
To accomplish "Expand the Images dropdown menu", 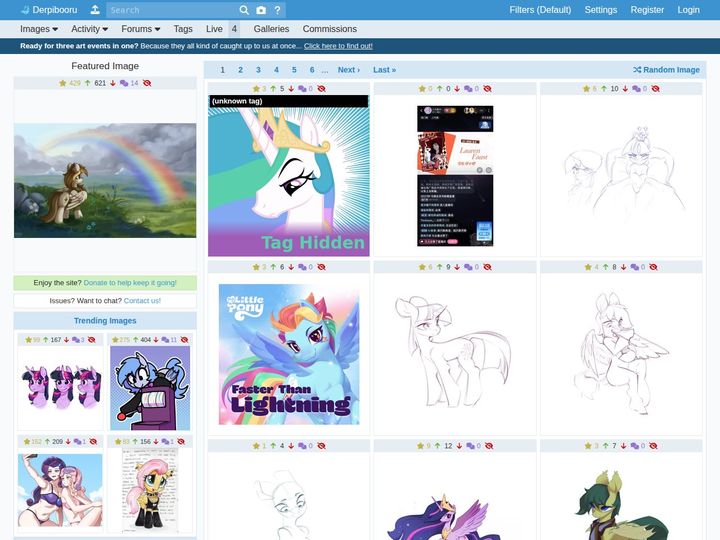I will (x=39, y=29).
